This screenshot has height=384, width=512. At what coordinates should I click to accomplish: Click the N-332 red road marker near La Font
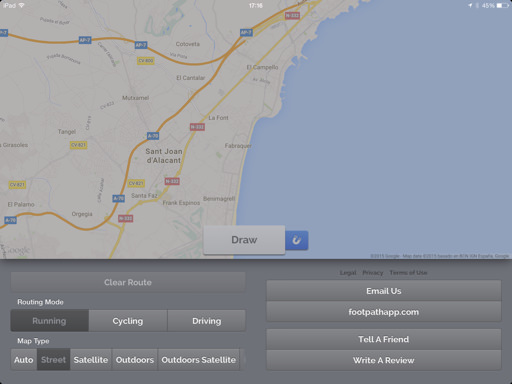coord(197,127)
